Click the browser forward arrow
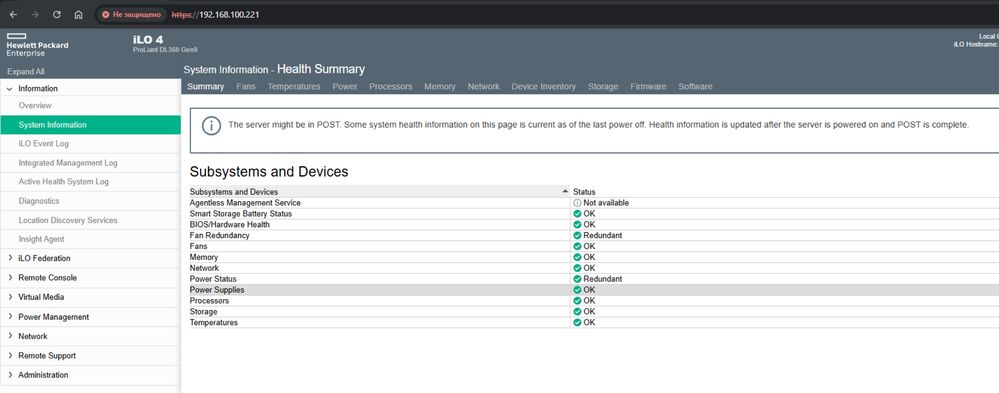 point(35,14)
